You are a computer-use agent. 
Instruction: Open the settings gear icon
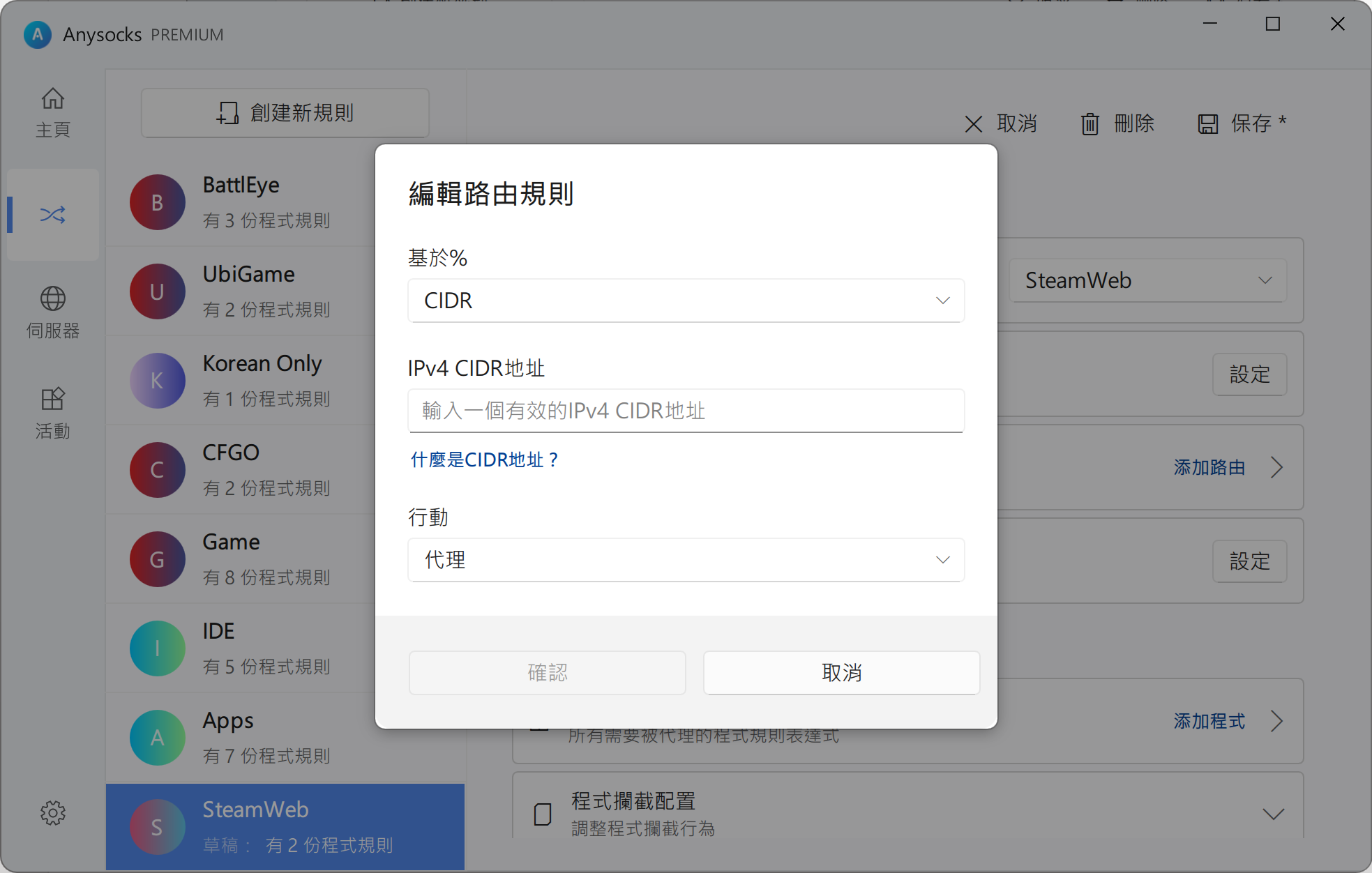pyautogui.click(x=52, y=812)
